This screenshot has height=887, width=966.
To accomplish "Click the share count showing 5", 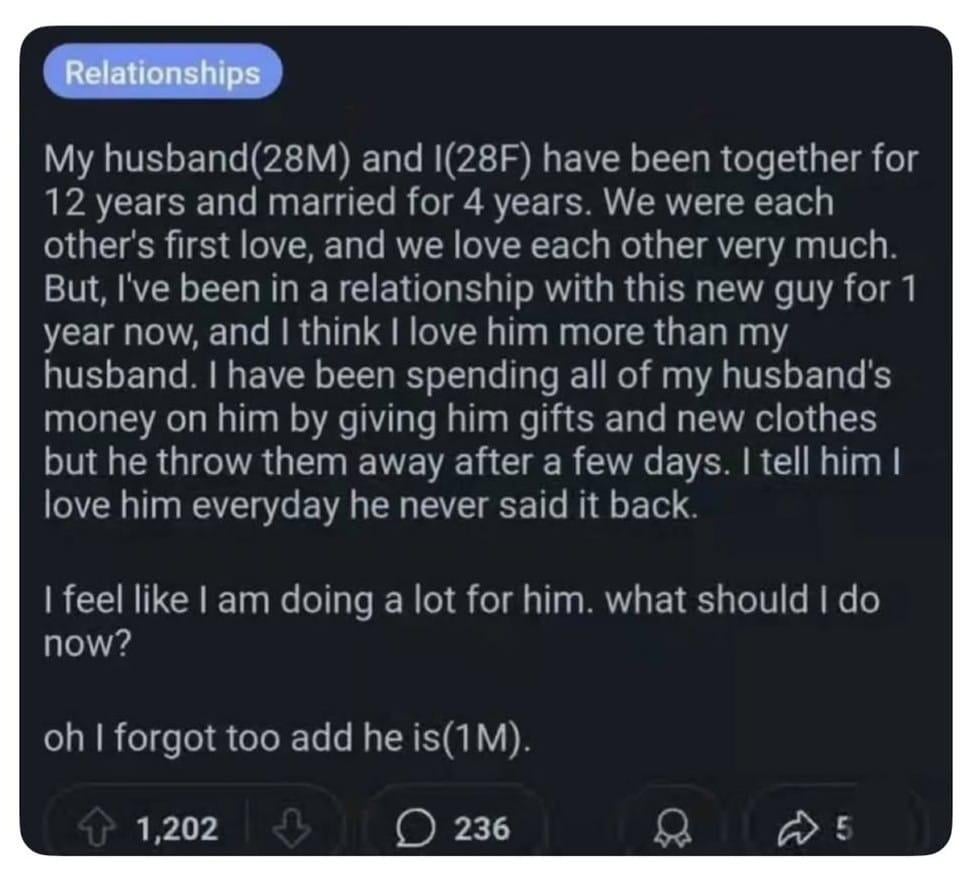I will tap(844, 829).
